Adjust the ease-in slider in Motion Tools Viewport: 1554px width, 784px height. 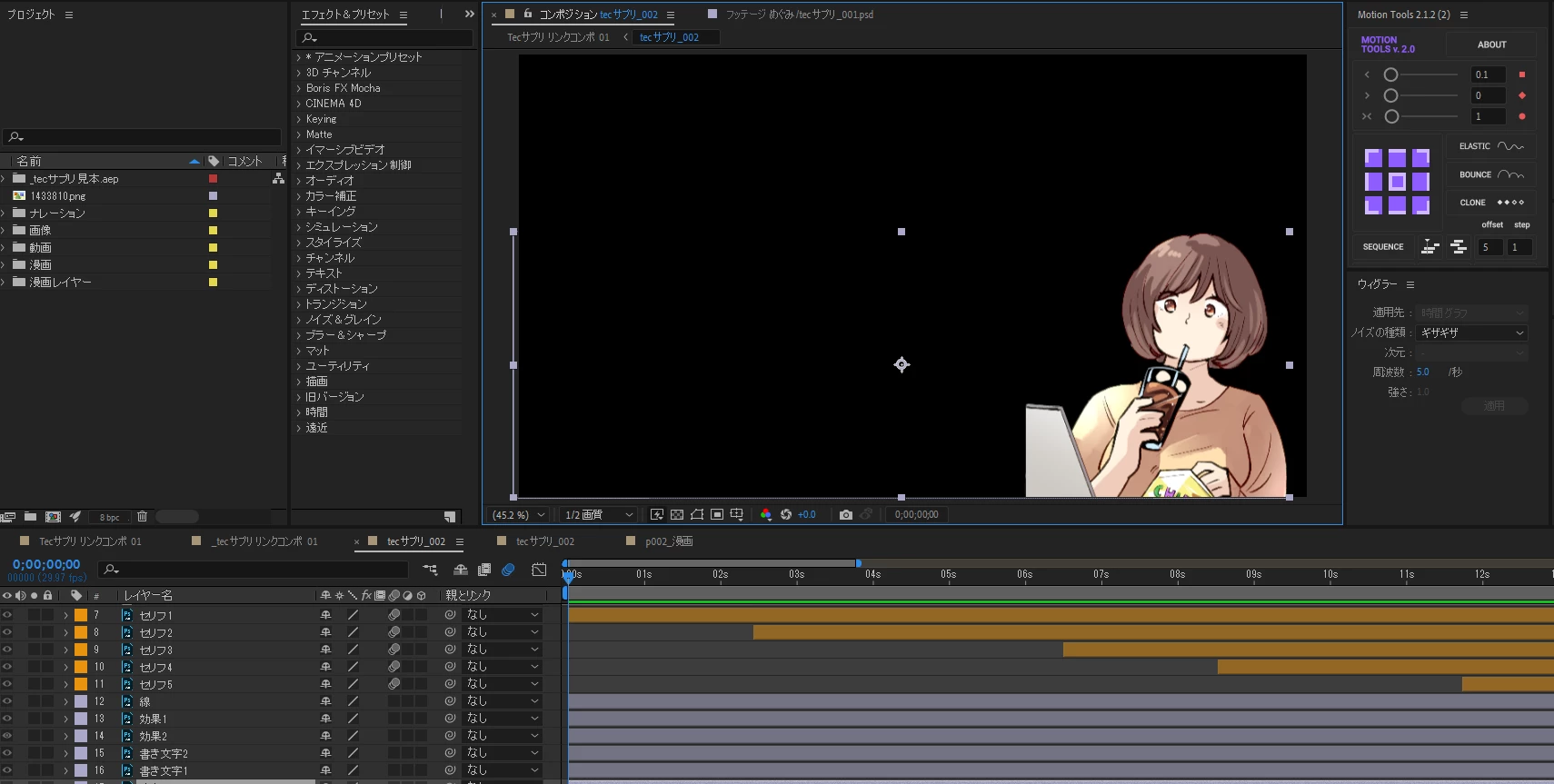click(1420, 74)
